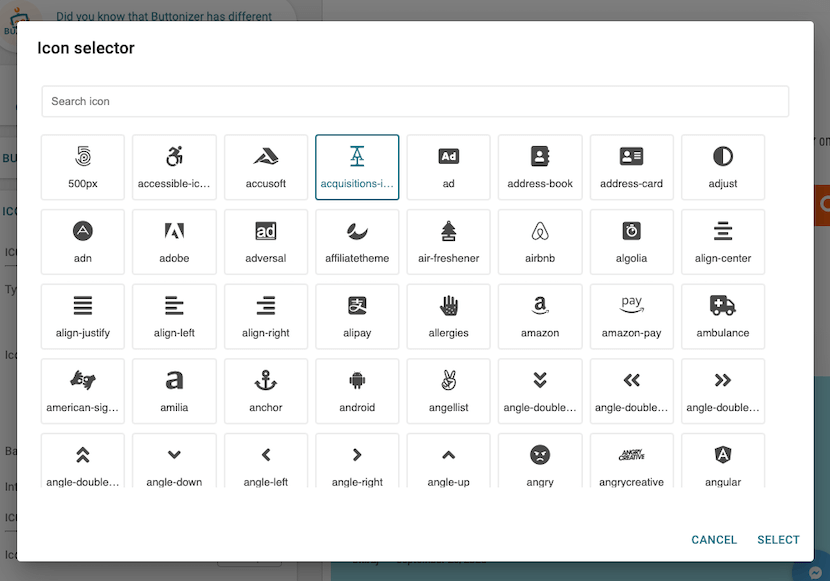Viewport: 830px width, 581px height.
Task: Pick the alipay icon
Action: pos(357,316)
